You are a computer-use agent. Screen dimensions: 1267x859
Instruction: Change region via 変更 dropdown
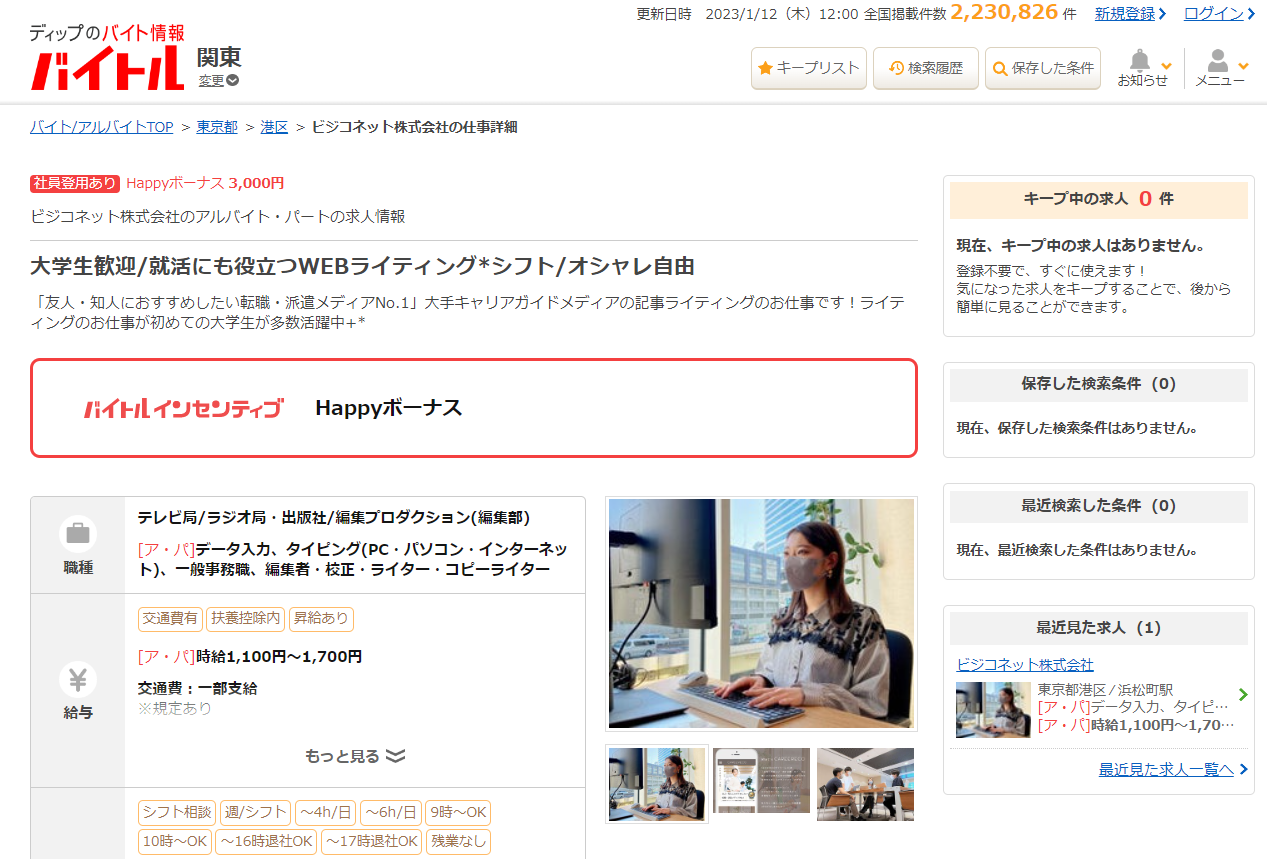(218, 80)
